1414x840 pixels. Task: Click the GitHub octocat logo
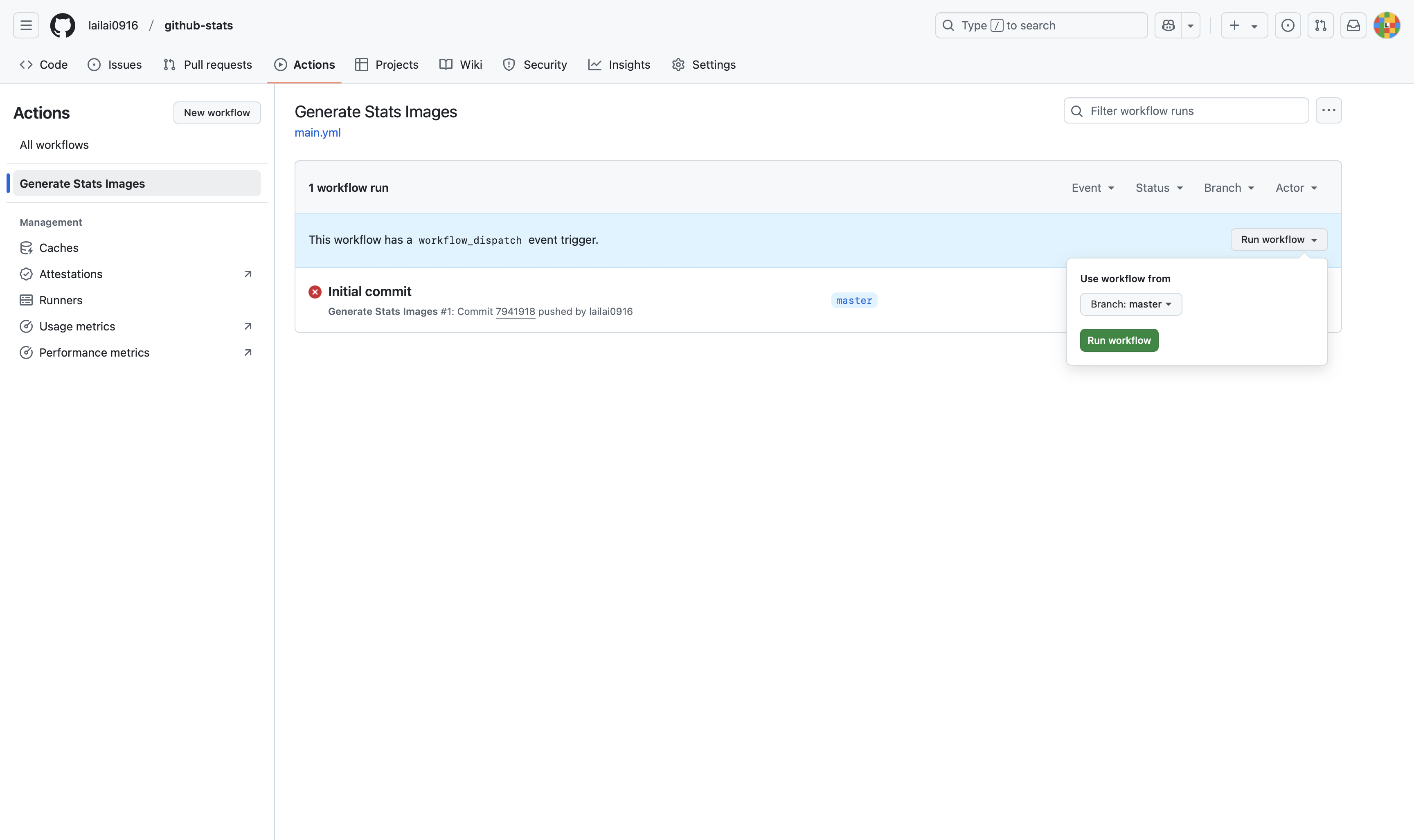pos(62,25)
